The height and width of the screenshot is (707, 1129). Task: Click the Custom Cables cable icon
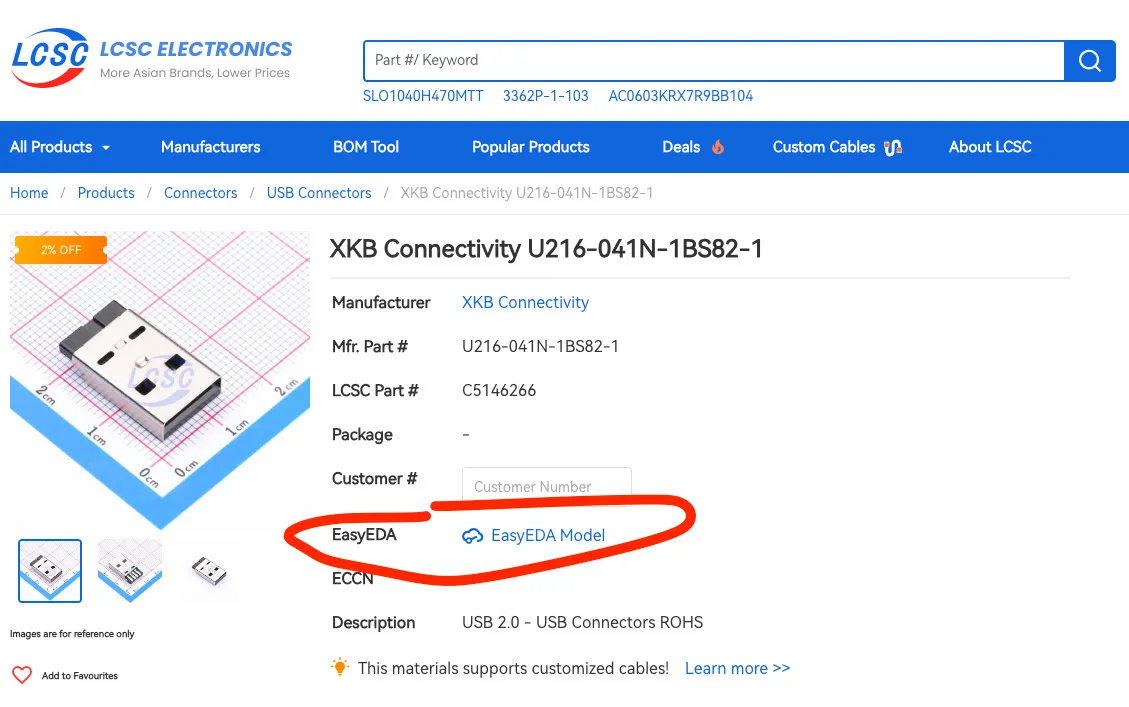pyautogui.click(x=893, y=147)
